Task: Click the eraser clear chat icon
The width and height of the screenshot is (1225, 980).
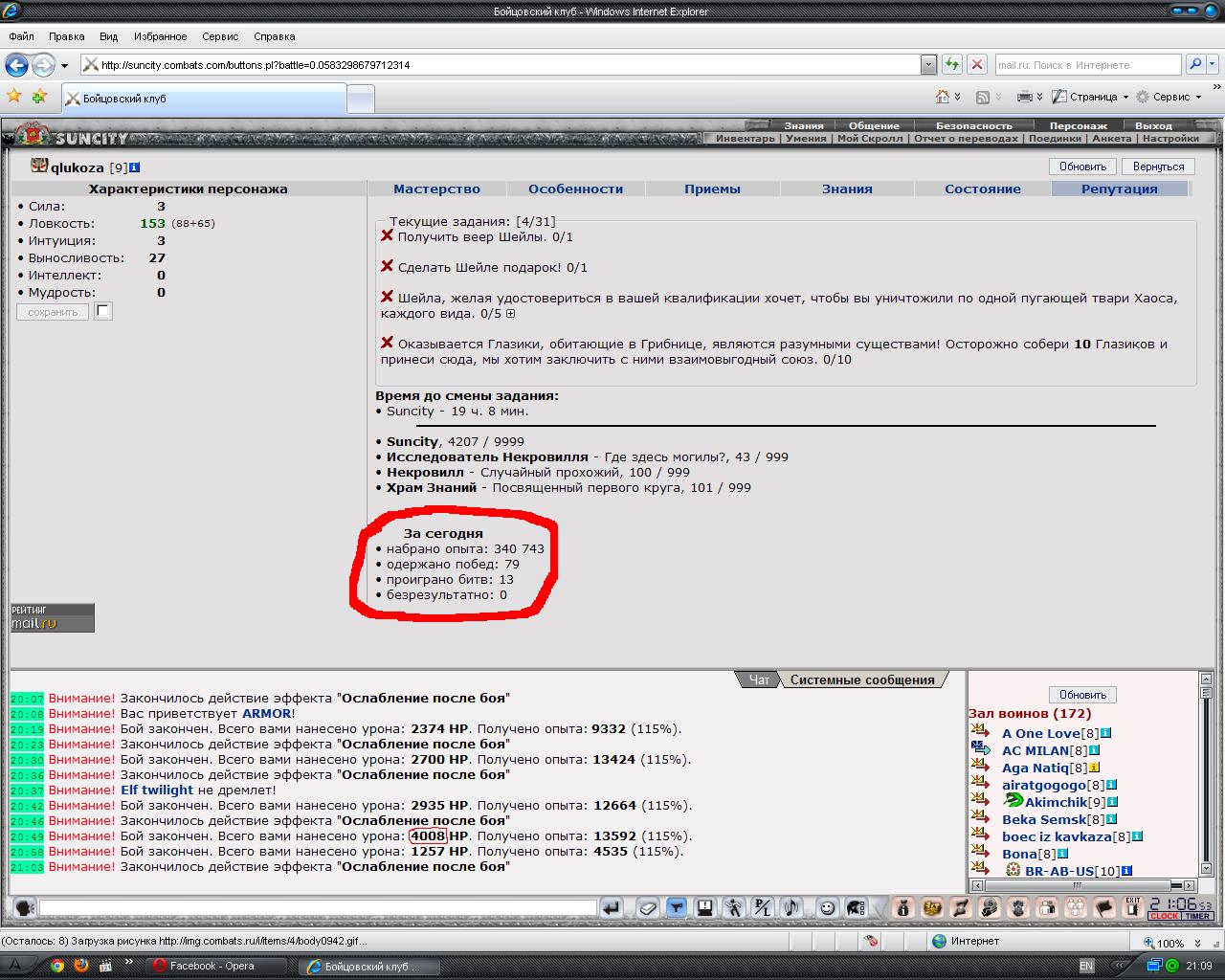Action: click(x=648, y=907)
